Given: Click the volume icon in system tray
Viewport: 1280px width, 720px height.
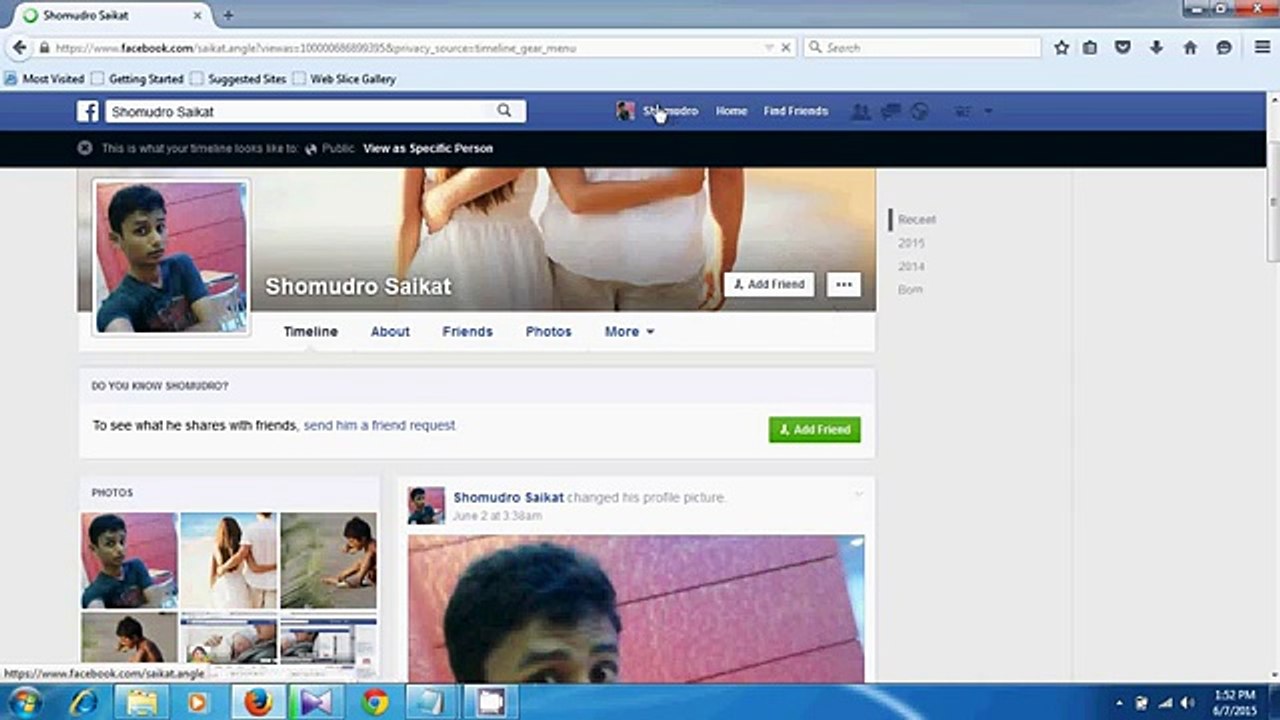Looking at the screenshot, I should coord(1188,703).
